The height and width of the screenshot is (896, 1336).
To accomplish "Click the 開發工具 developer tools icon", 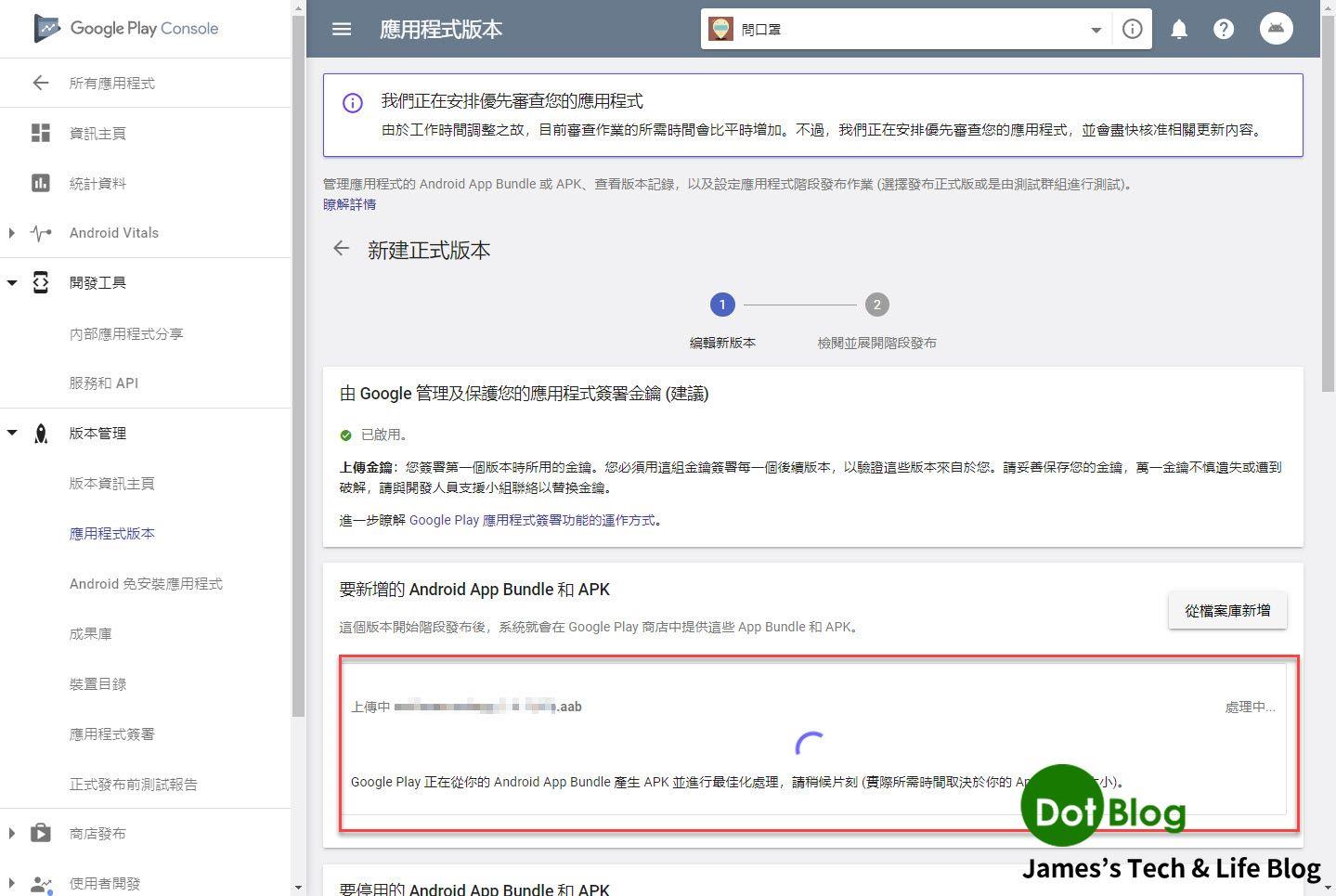I will tap(40, 282).
